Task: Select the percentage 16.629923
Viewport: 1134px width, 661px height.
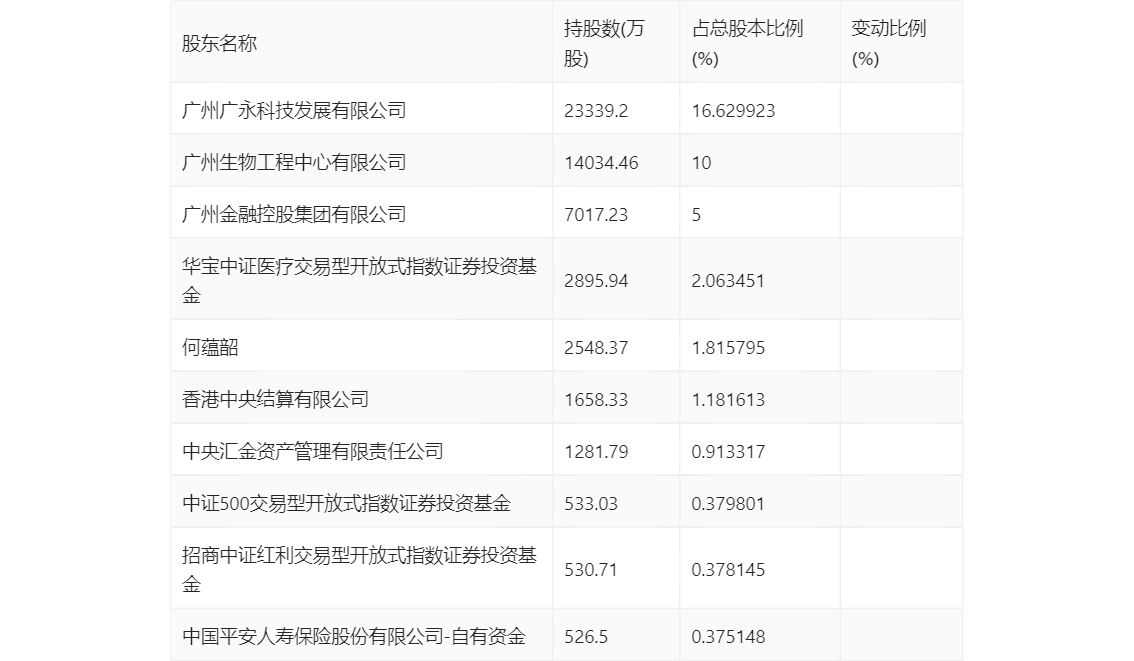Action: click(733, 111)
